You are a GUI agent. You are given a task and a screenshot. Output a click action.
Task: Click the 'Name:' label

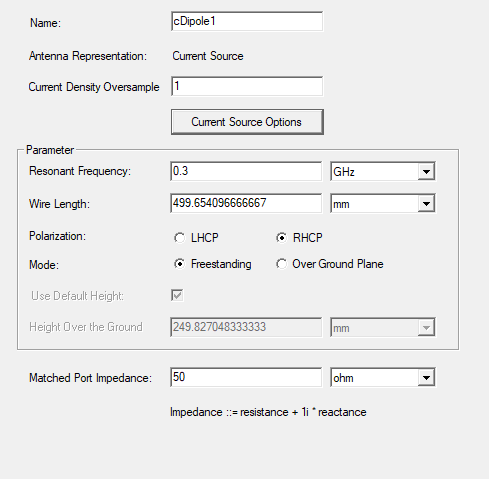pos(45,23)
